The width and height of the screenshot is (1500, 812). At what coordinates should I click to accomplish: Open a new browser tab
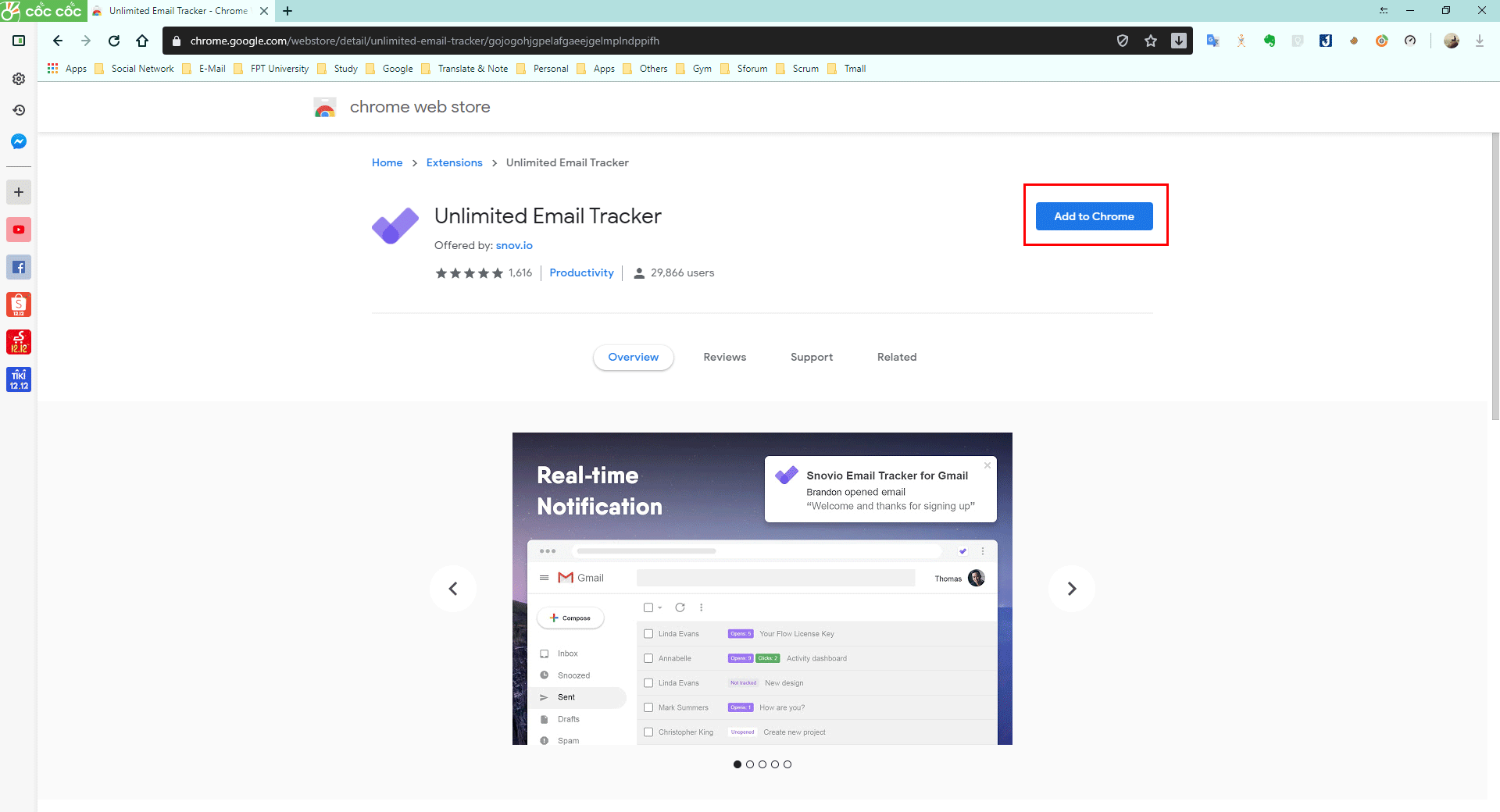coord(287,11)
